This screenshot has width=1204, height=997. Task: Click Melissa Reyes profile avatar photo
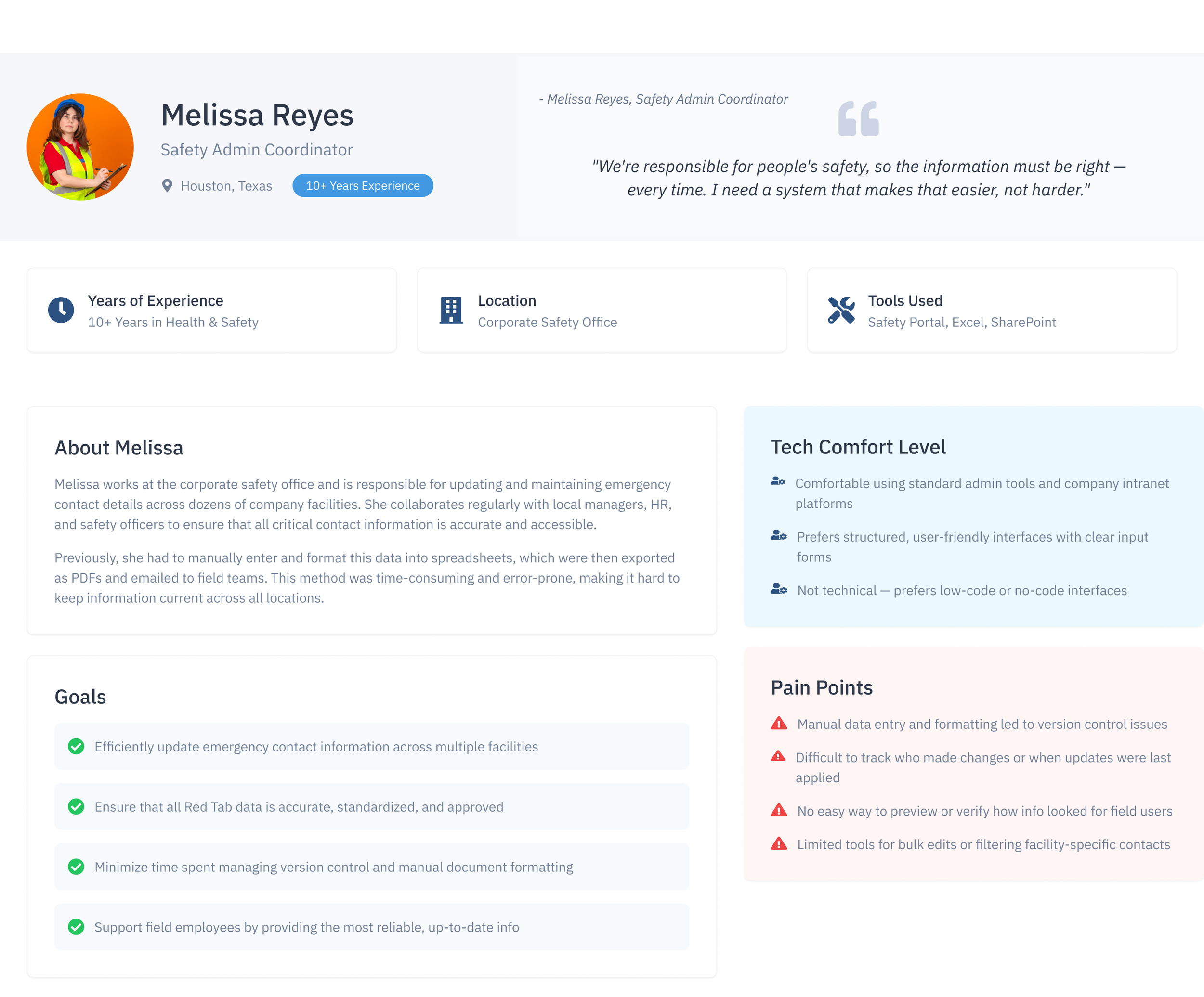[x=80, y=147]
